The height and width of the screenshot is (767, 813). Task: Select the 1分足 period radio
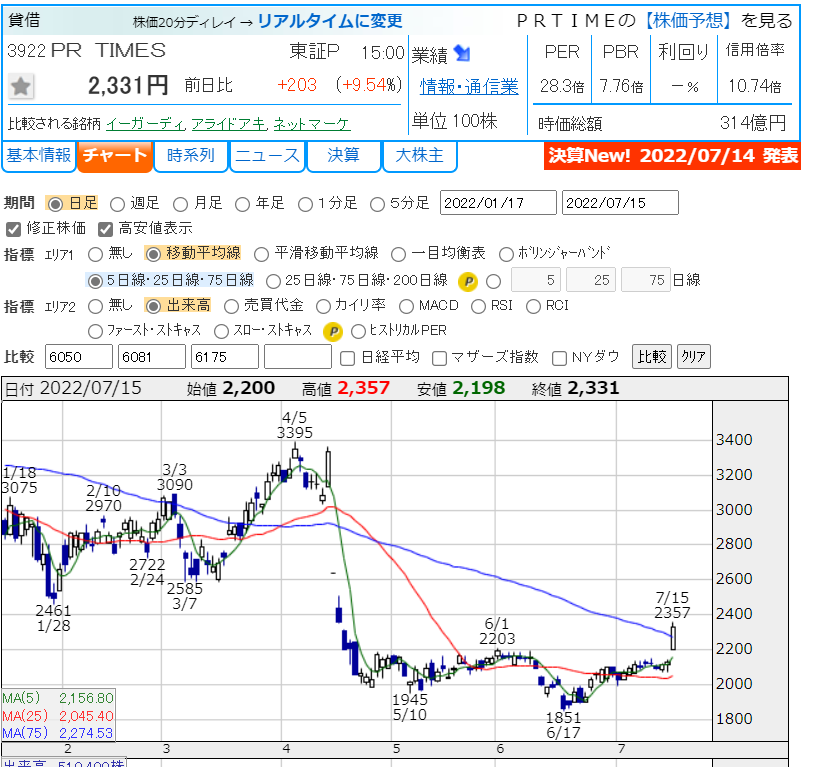(305, 204)
